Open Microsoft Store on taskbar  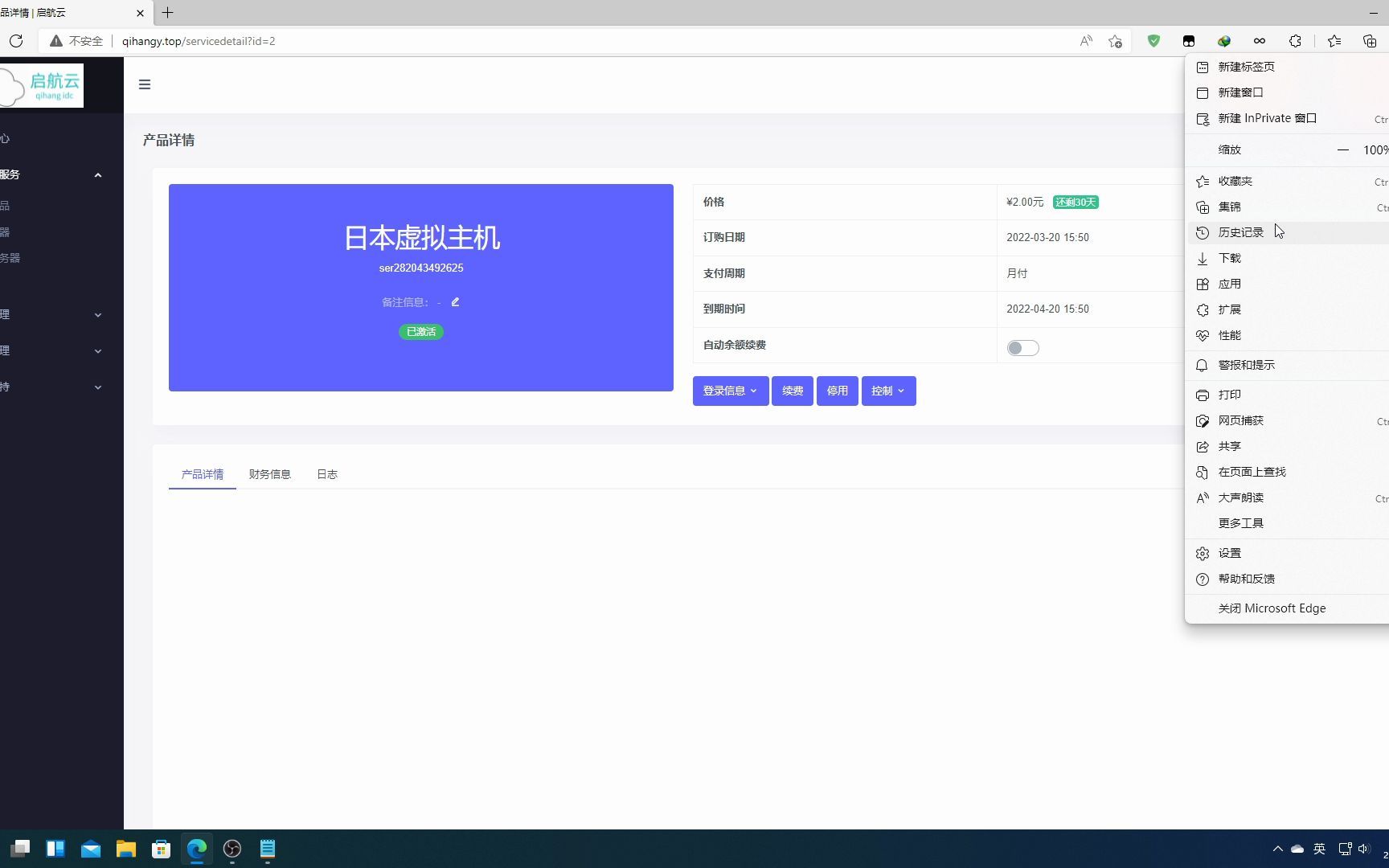tap(162, 849)
